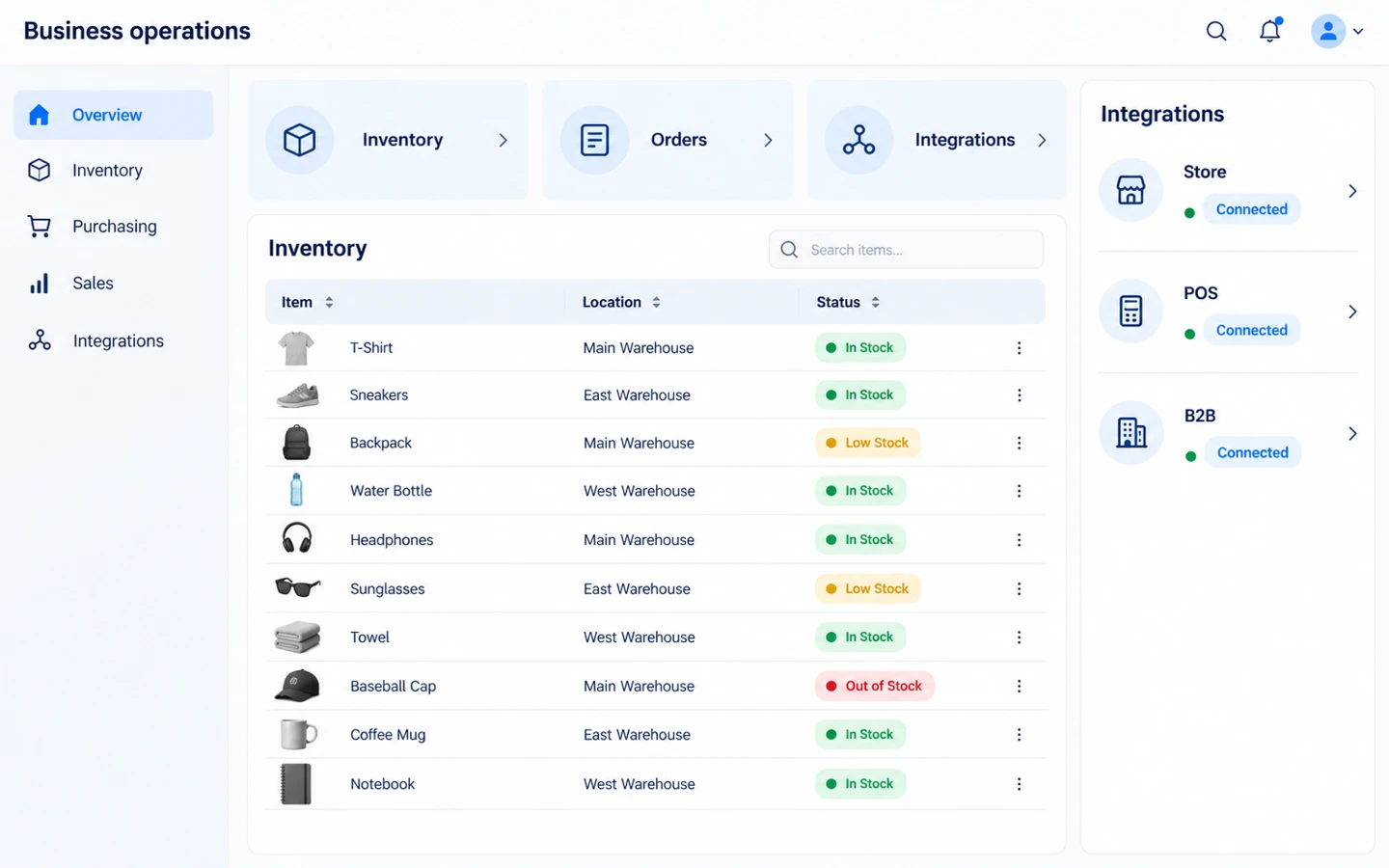Viewport: 1389px width, 868px height.
Task: Select Overview in the sidebar
Action: pyautogui.click(x=114, y=115)
